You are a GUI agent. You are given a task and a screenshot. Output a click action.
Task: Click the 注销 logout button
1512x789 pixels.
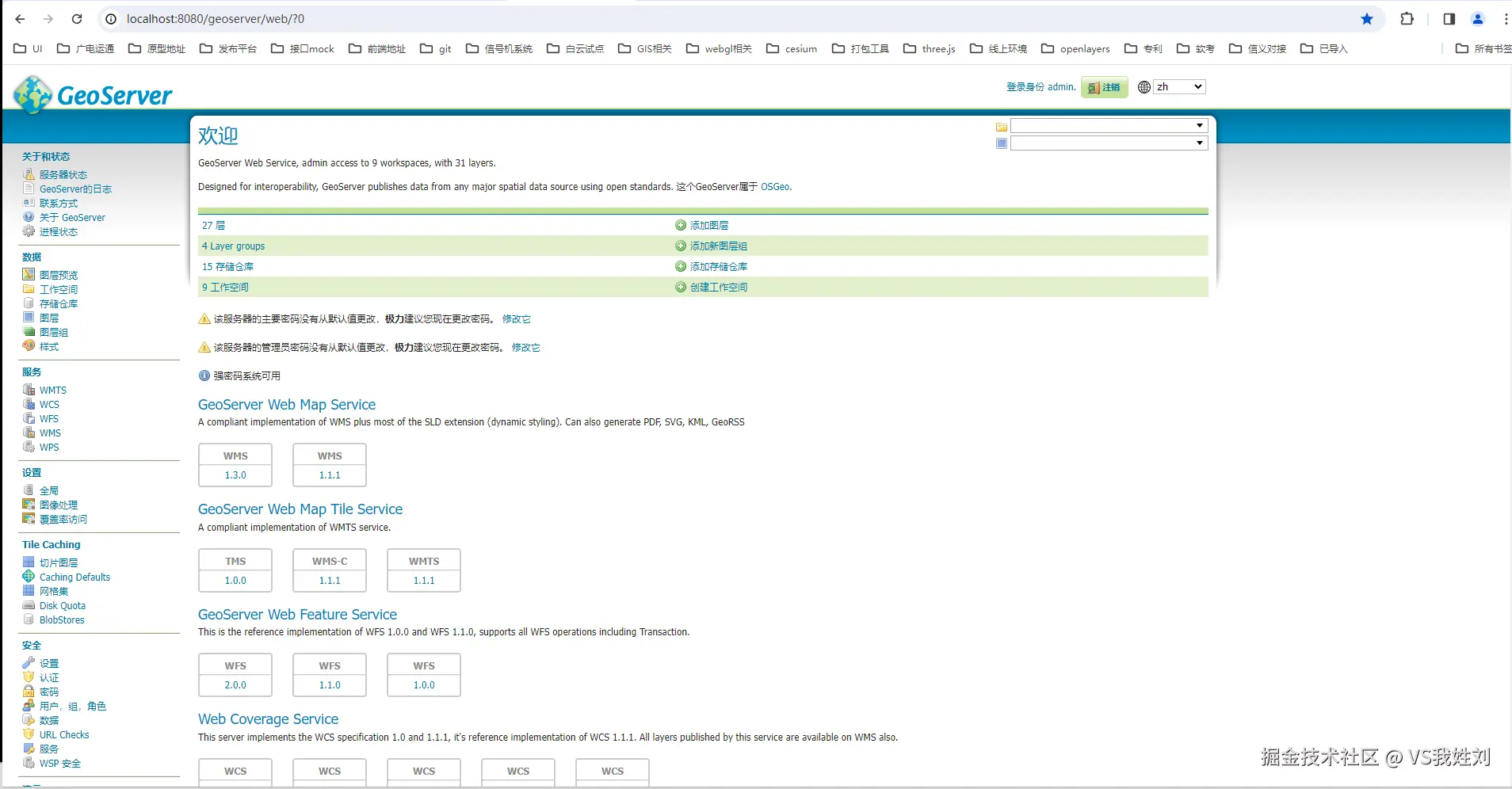click(1105, 87)
